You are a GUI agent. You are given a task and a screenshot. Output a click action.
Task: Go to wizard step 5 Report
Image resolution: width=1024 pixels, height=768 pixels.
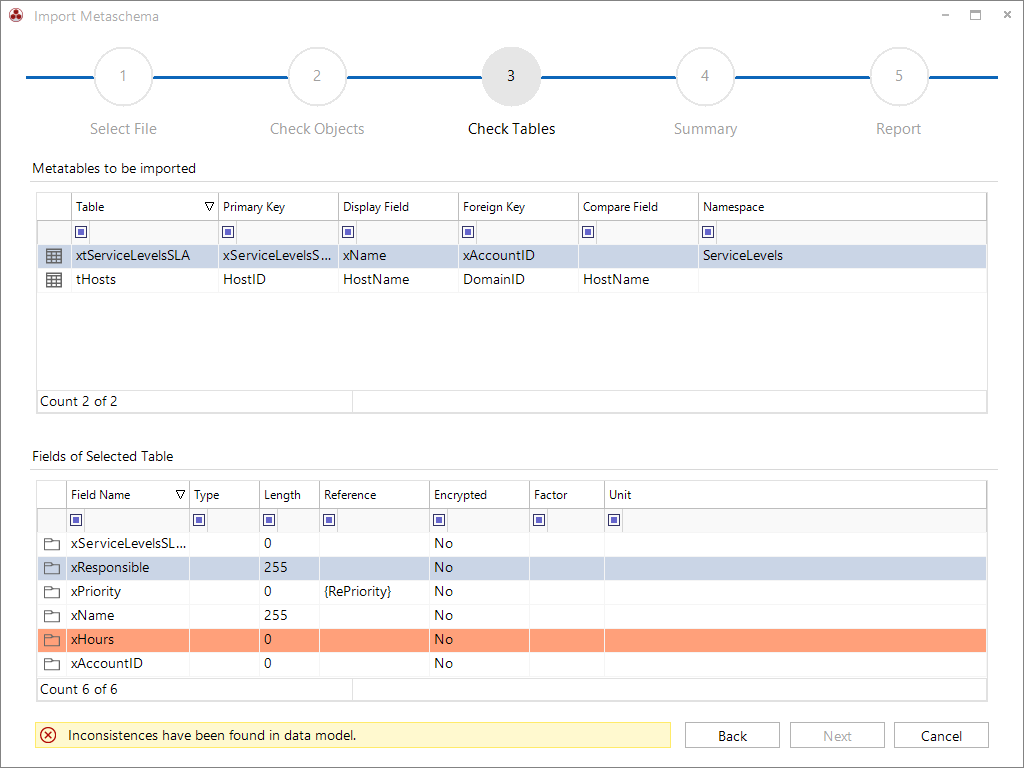(899, 76)
